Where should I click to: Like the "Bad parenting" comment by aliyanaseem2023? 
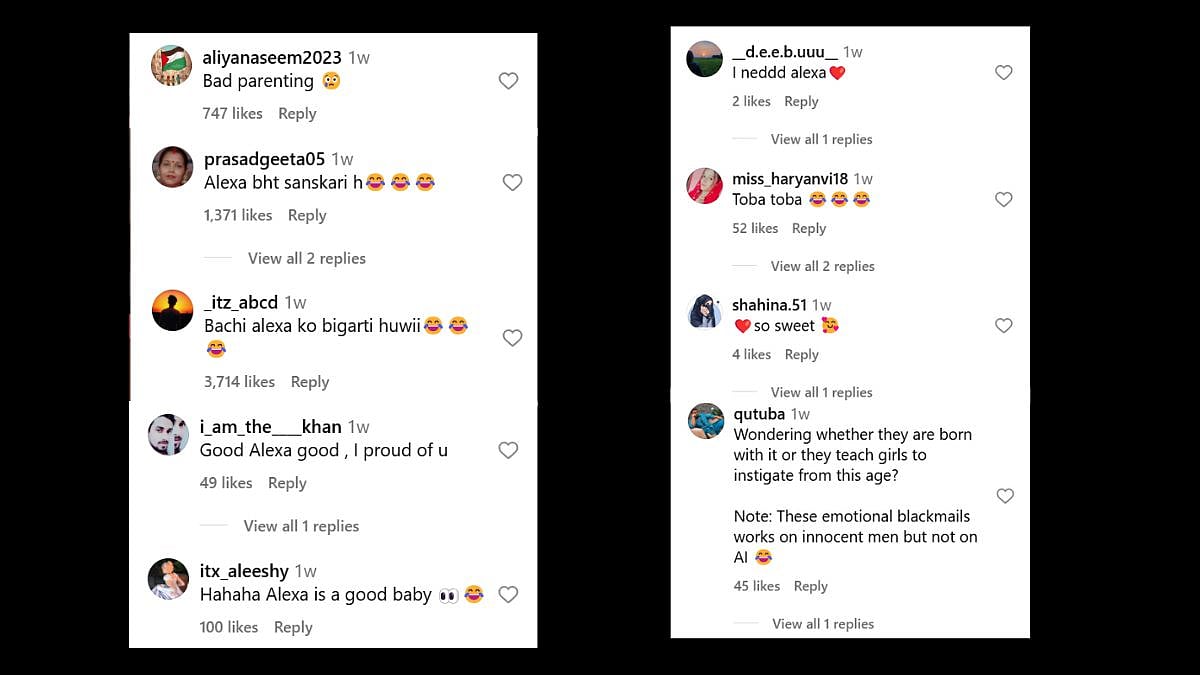[508, 81]
